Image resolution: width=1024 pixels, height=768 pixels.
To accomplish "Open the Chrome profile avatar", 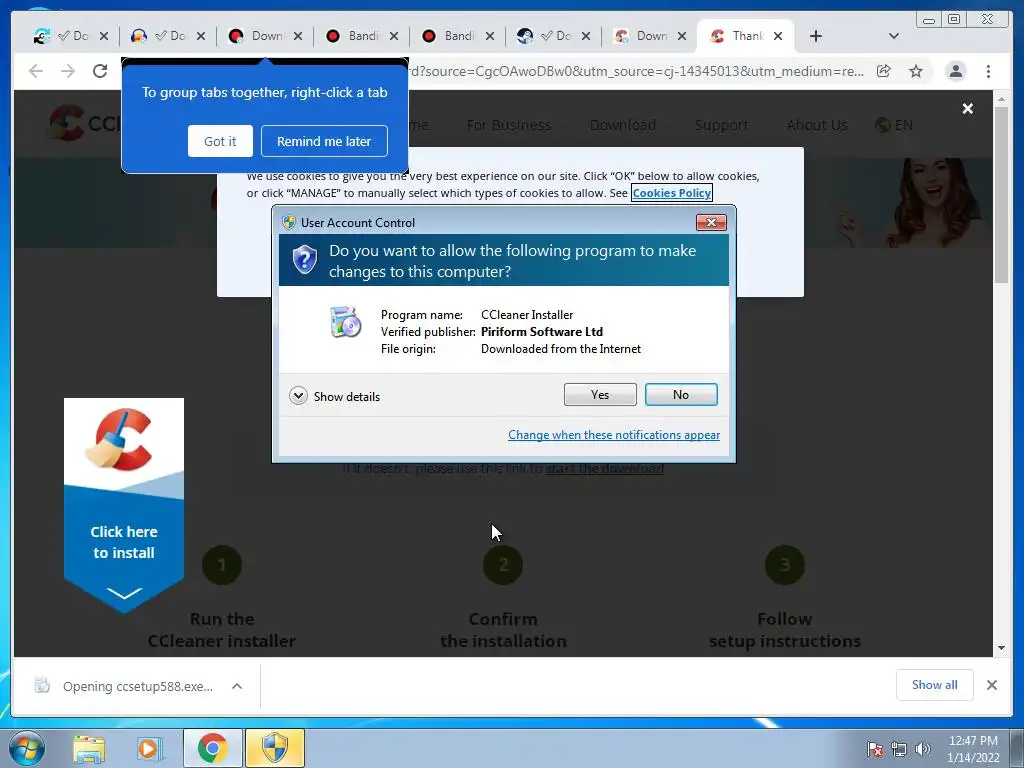I will click(955, 71).
